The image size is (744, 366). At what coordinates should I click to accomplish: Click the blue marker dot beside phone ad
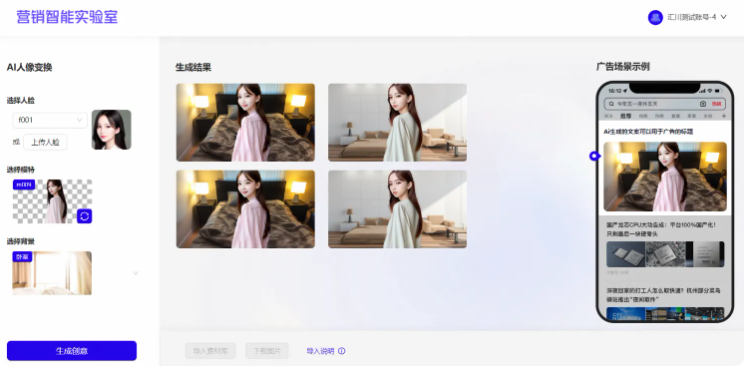point(594,156)
